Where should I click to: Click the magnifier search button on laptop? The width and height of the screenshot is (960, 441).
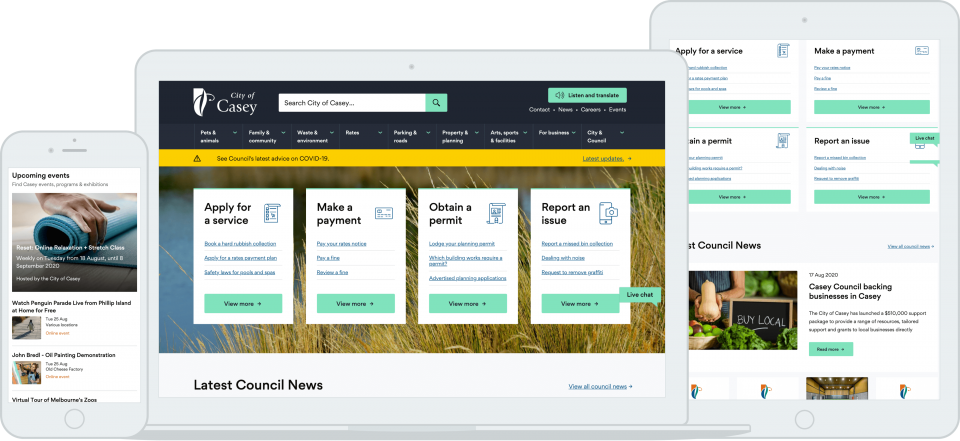pos(437,103)
